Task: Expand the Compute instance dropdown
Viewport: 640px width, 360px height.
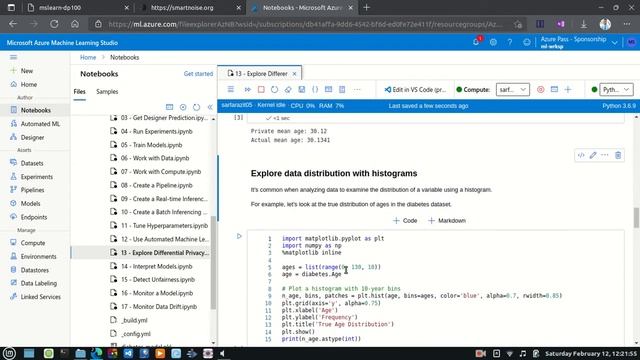Action: point(513,89)
